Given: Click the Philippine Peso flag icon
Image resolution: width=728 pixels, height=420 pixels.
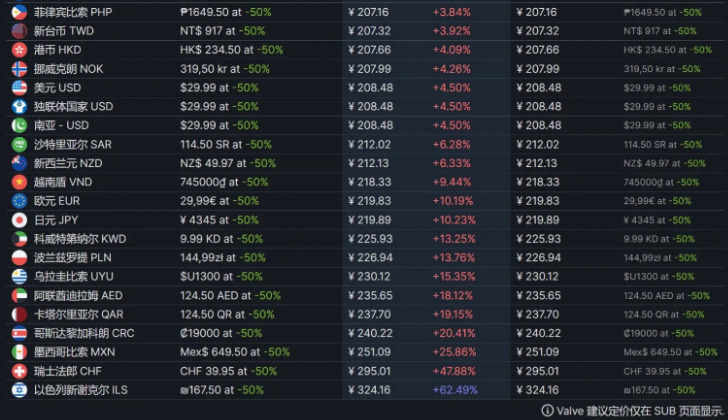Looking at the screenshot, I should click(19, 12).
